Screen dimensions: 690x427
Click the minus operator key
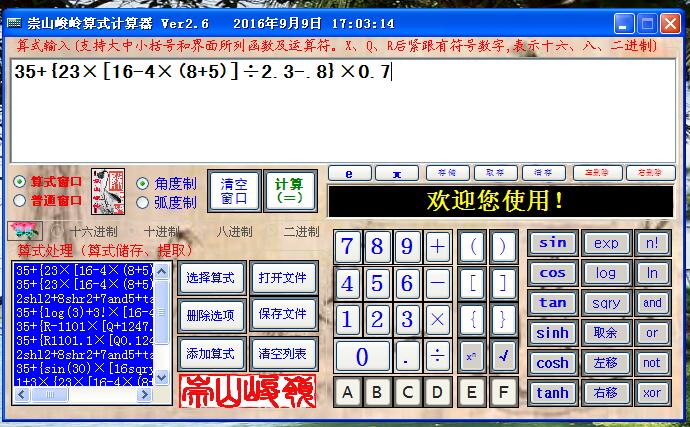[x=437, y=283]
